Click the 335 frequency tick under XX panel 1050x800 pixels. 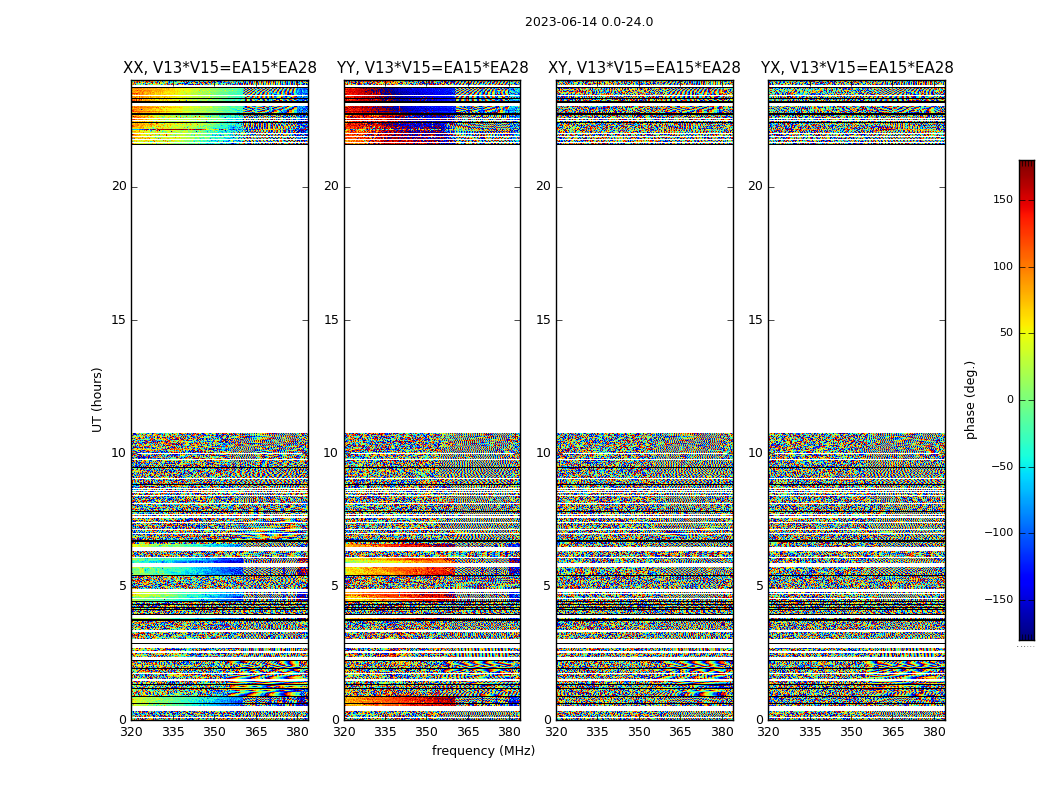click(173, 732)
